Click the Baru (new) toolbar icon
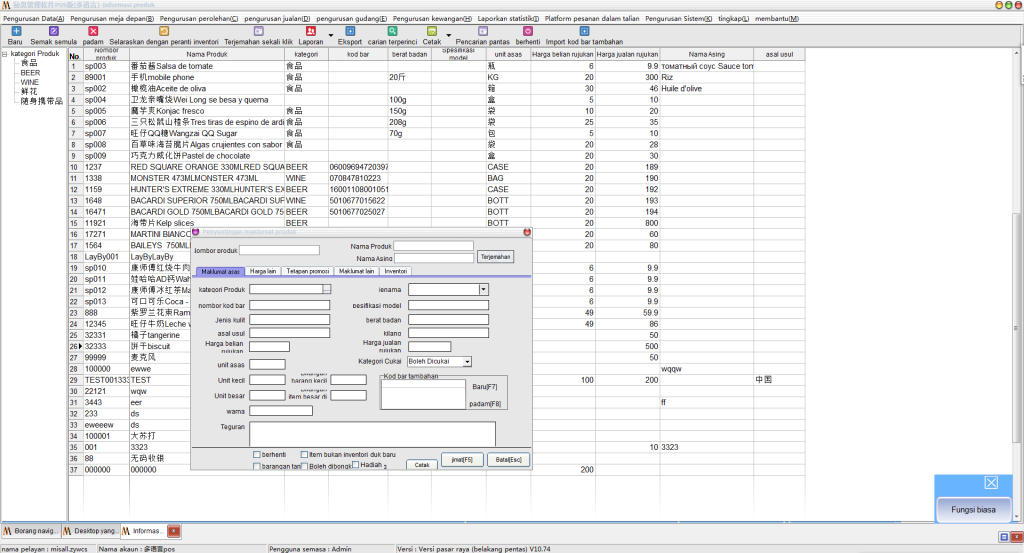The width and height of the screenshot is (1024, 553). click(x=15, y=31)
